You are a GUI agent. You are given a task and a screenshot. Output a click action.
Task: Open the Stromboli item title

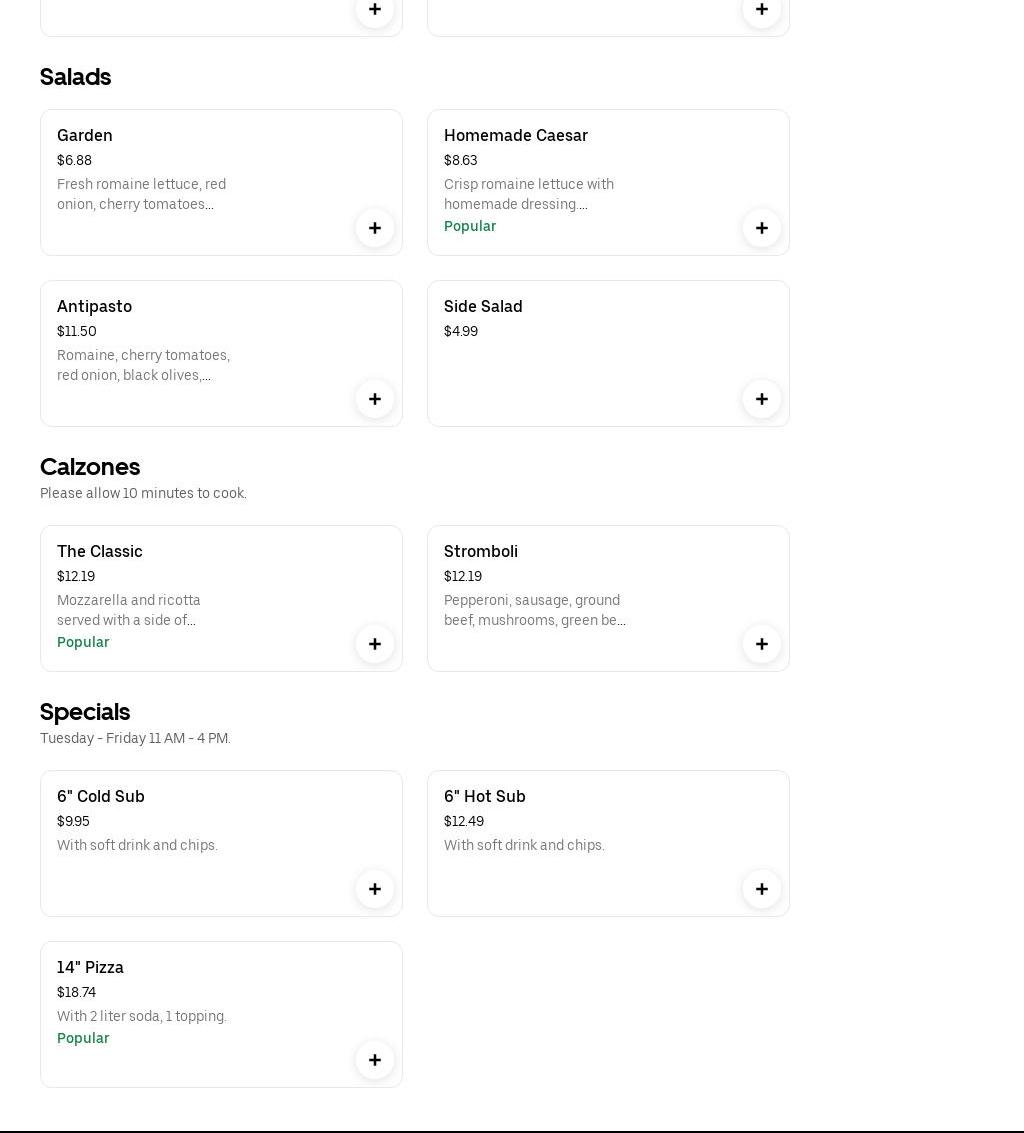481,551
